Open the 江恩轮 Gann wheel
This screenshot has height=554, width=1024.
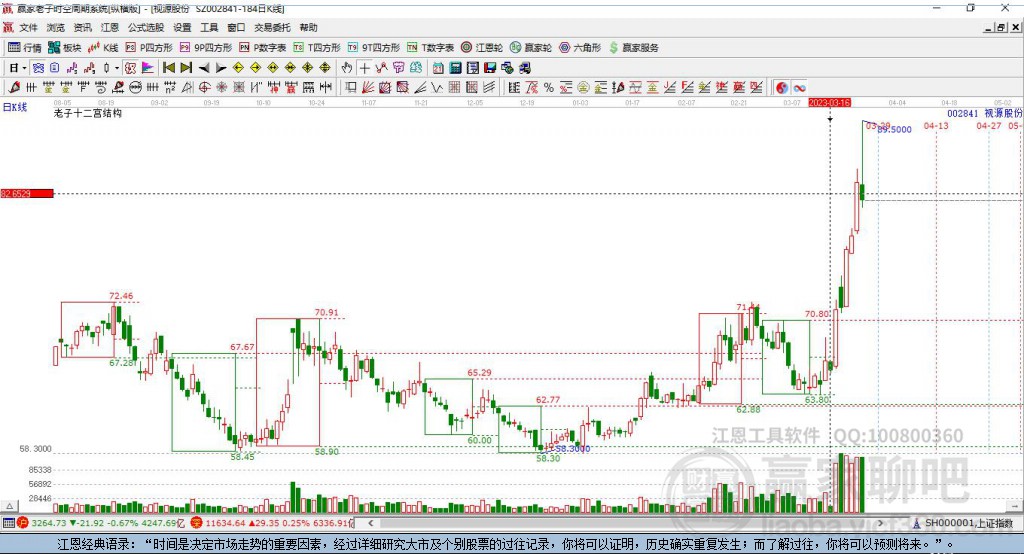click(481, 48)
